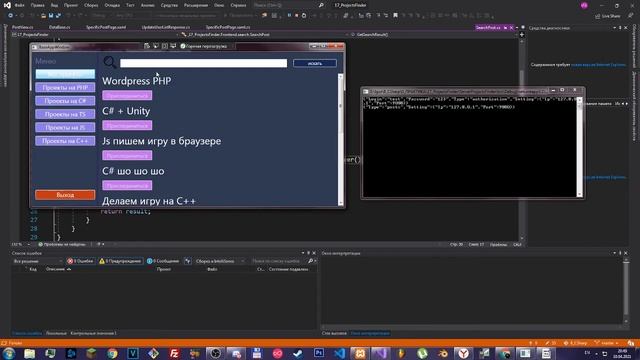Viewport: 640px width, 360px height.
Task: Open the 'Все решение' scope dropdown in Error List
Action: [x=38, y=261]
